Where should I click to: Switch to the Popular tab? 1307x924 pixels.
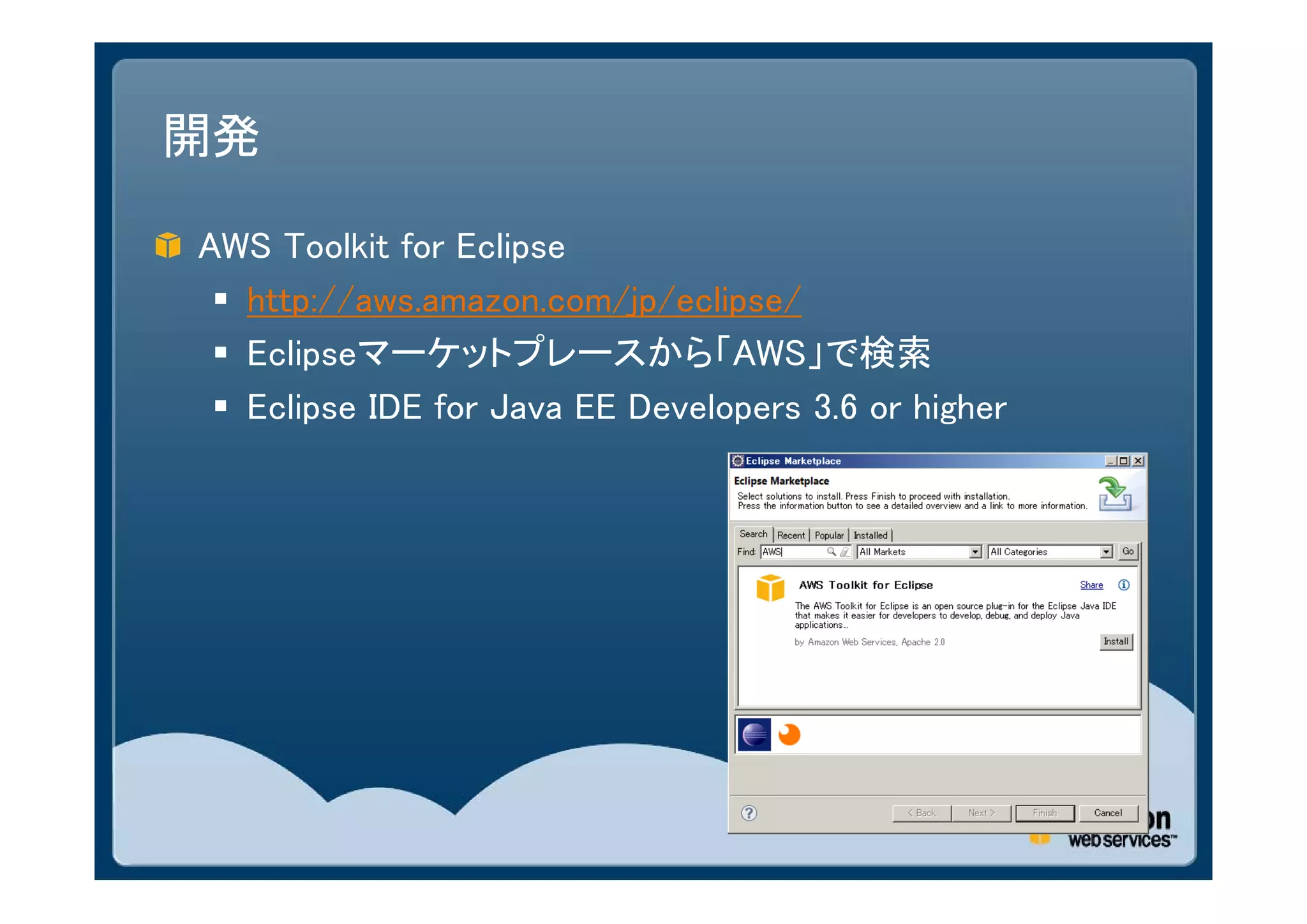tap(828, 535)
